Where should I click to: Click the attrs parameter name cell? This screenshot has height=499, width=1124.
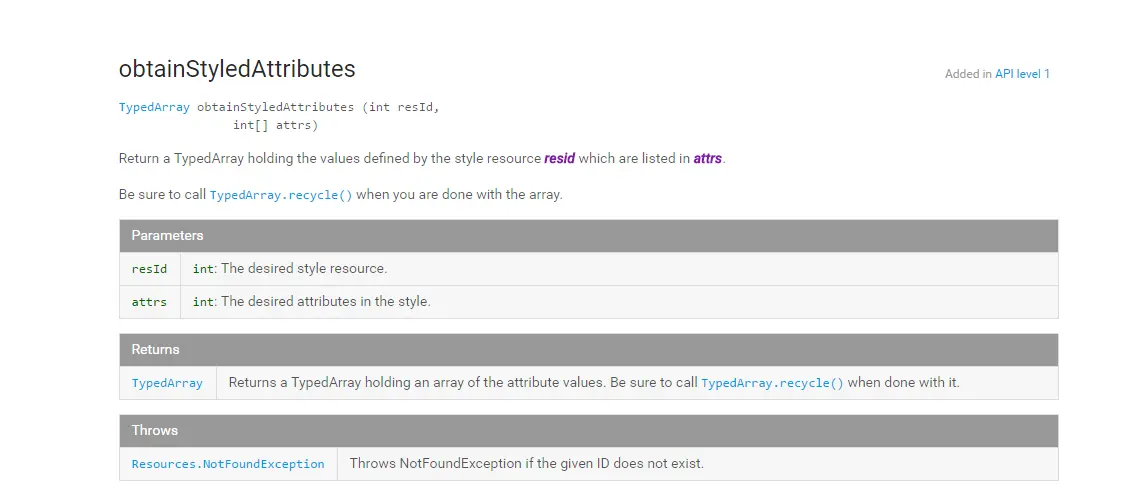[x=150, y=302]
